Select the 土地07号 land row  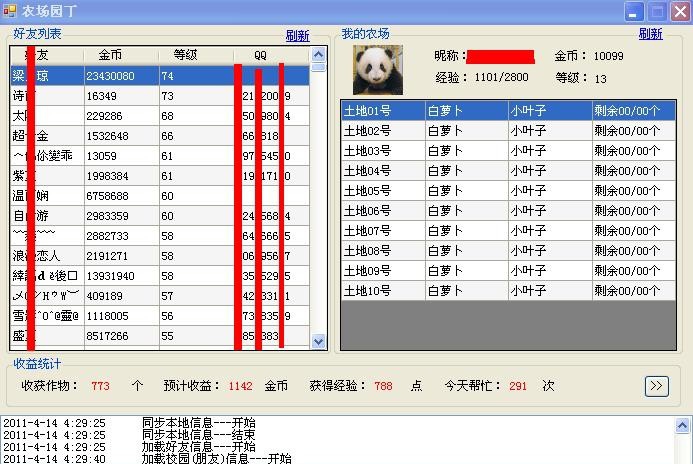pos(508,231)
